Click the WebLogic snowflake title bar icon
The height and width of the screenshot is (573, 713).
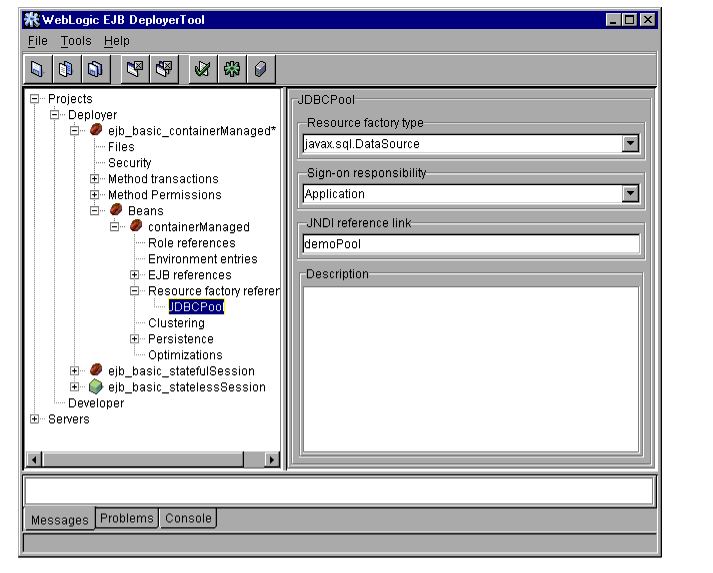[x=31, y=20]
